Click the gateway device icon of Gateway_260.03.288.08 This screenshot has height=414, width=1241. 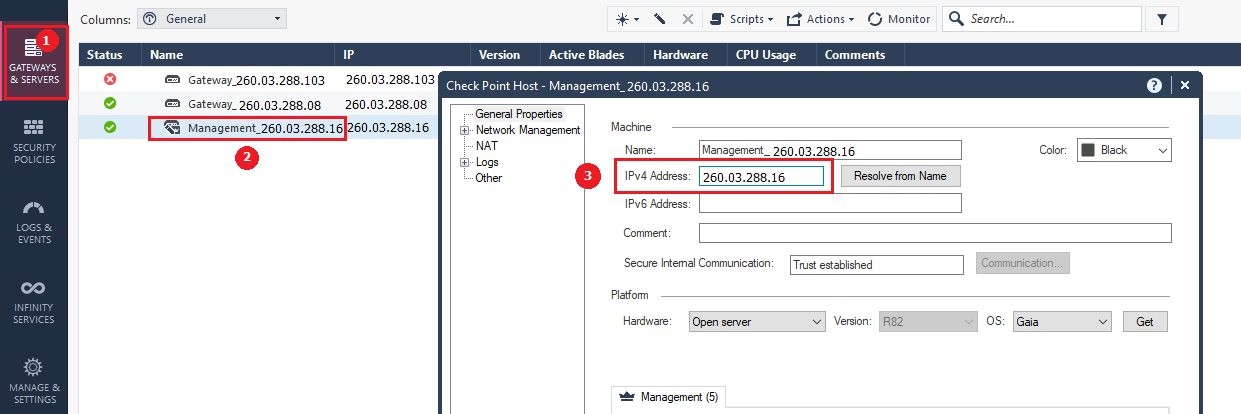tap(172, 103)
